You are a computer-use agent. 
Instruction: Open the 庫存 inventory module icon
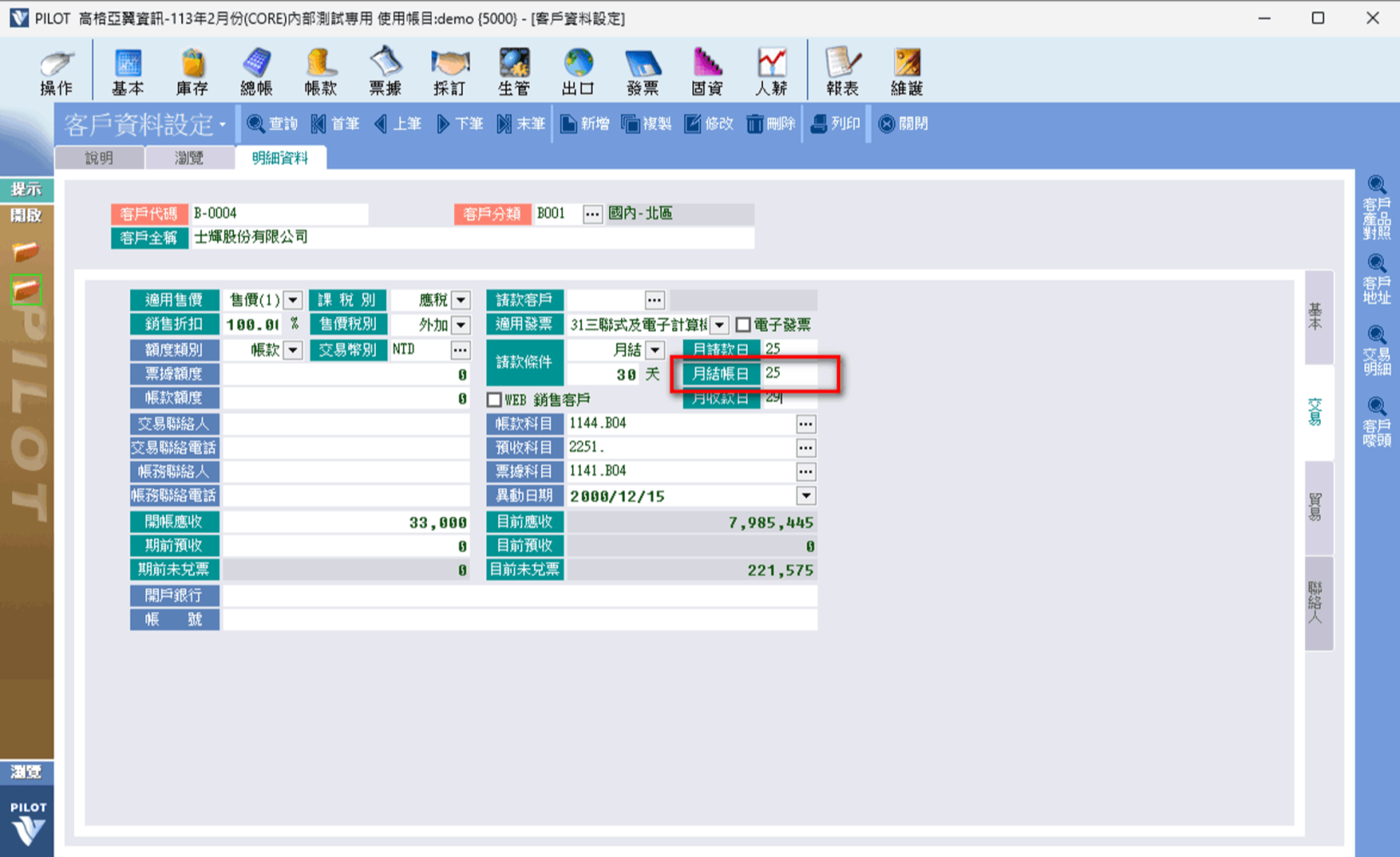coord(192,71)
